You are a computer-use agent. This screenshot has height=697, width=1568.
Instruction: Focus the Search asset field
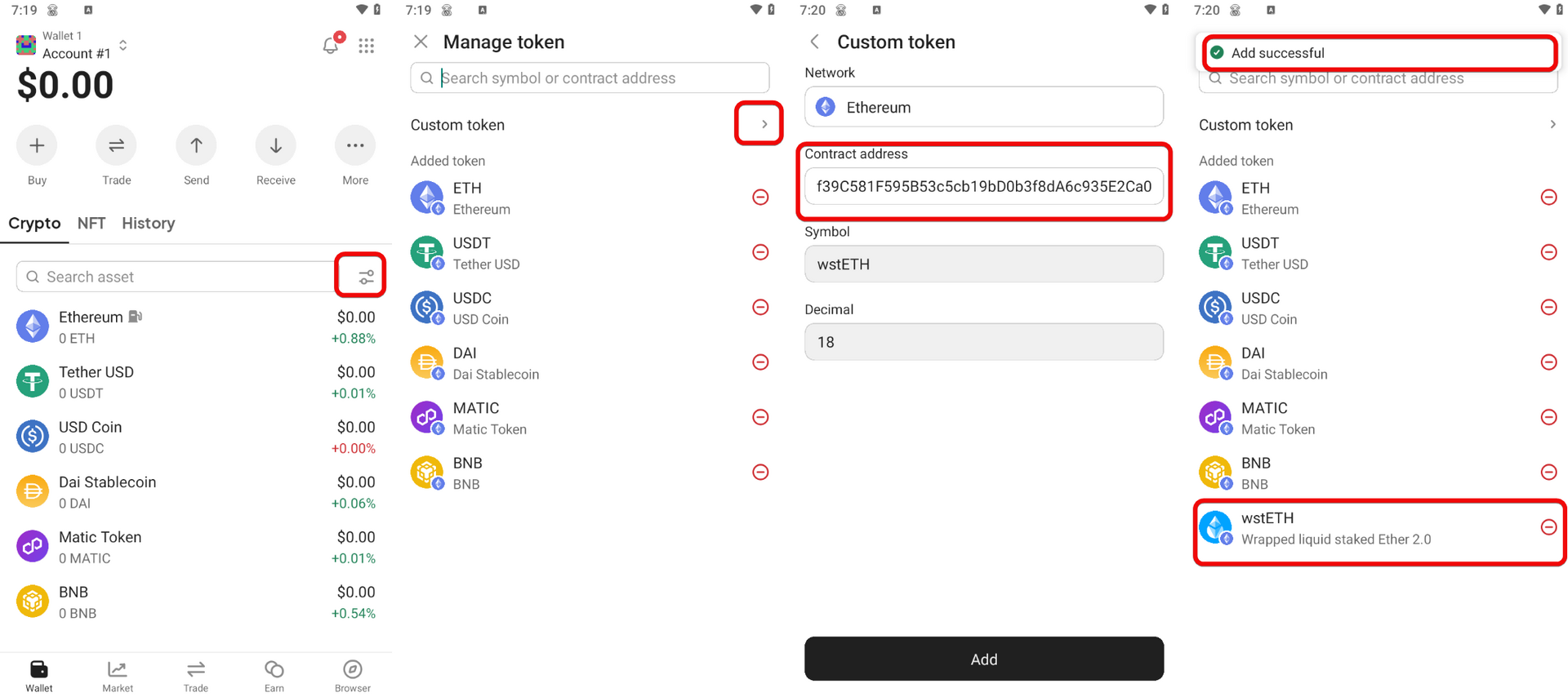pyautogui.click(x=175, y=277)
